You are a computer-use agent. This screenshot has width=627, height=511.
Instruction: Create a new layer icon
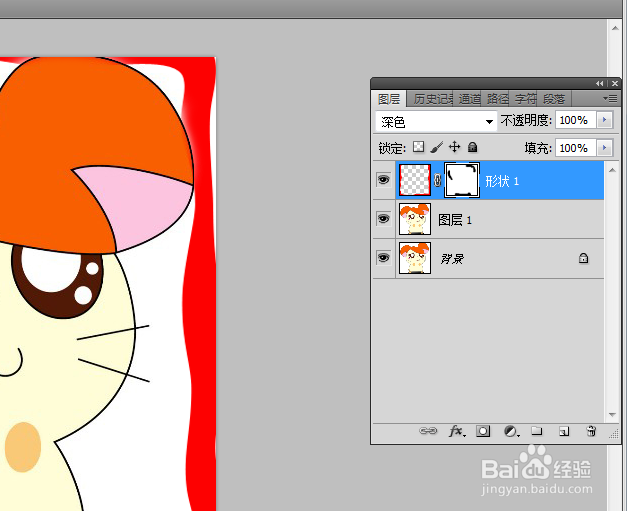click(564, 431)
